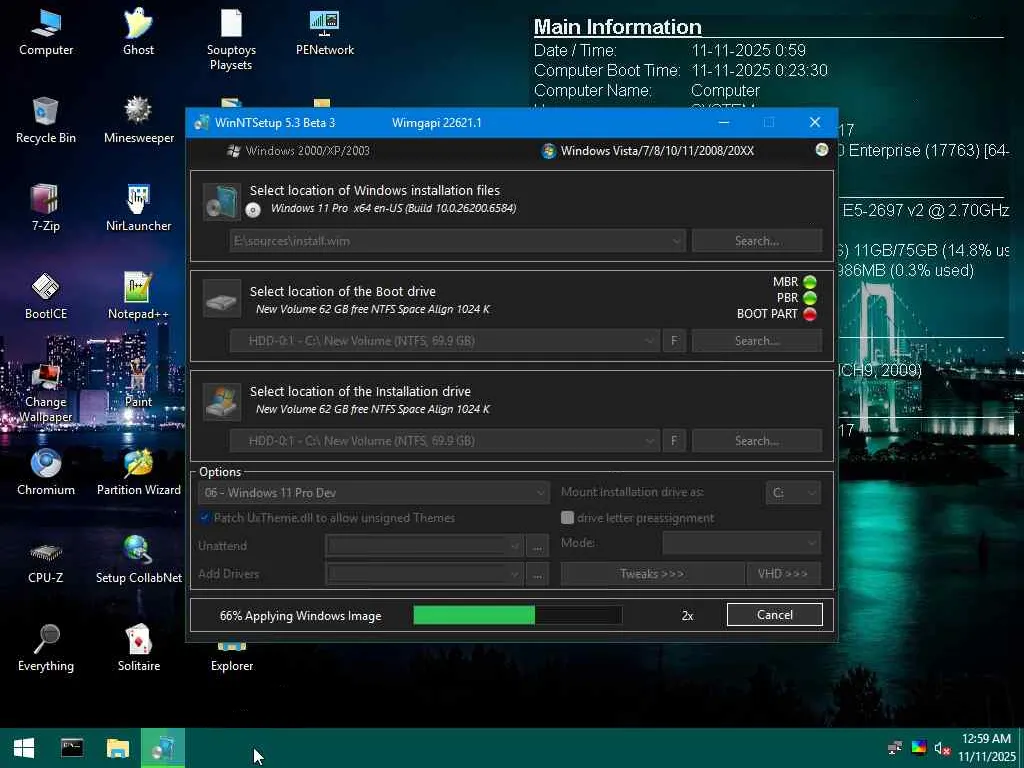
Task: Launch Partition Wizard from the desktop
Action: (138, 473)
